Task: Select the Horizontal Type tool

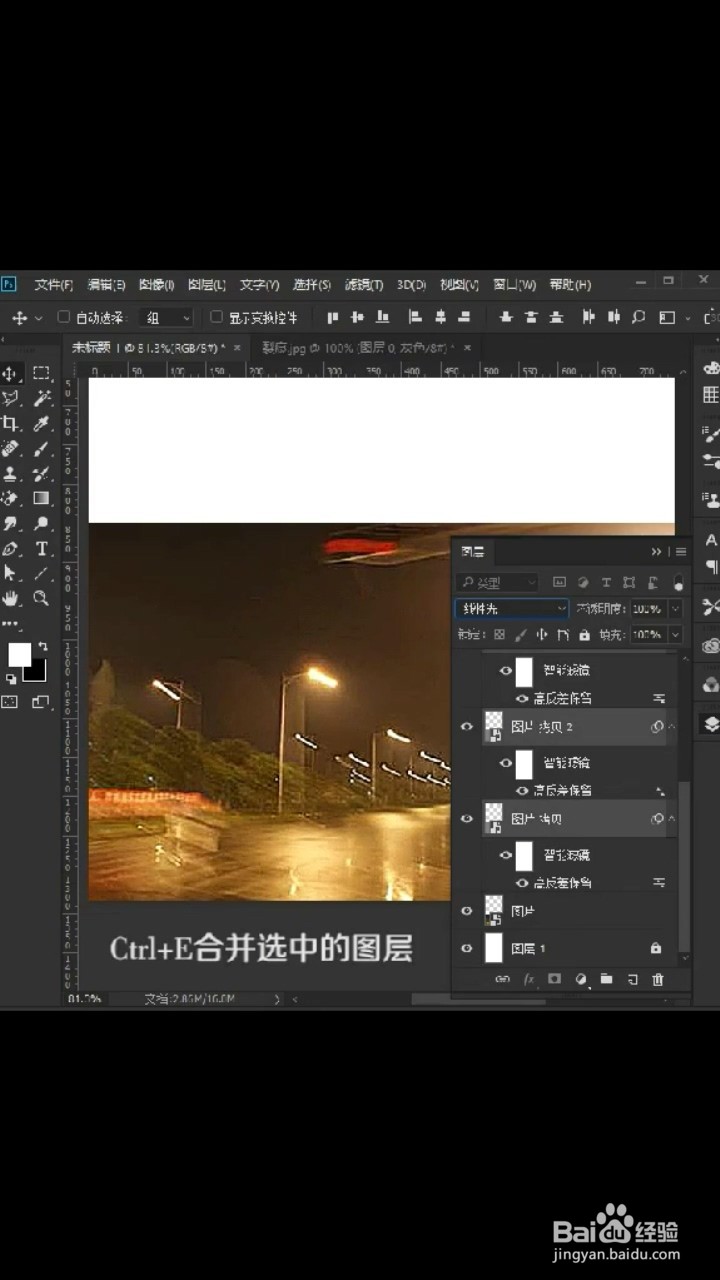Action: (41, 548)
